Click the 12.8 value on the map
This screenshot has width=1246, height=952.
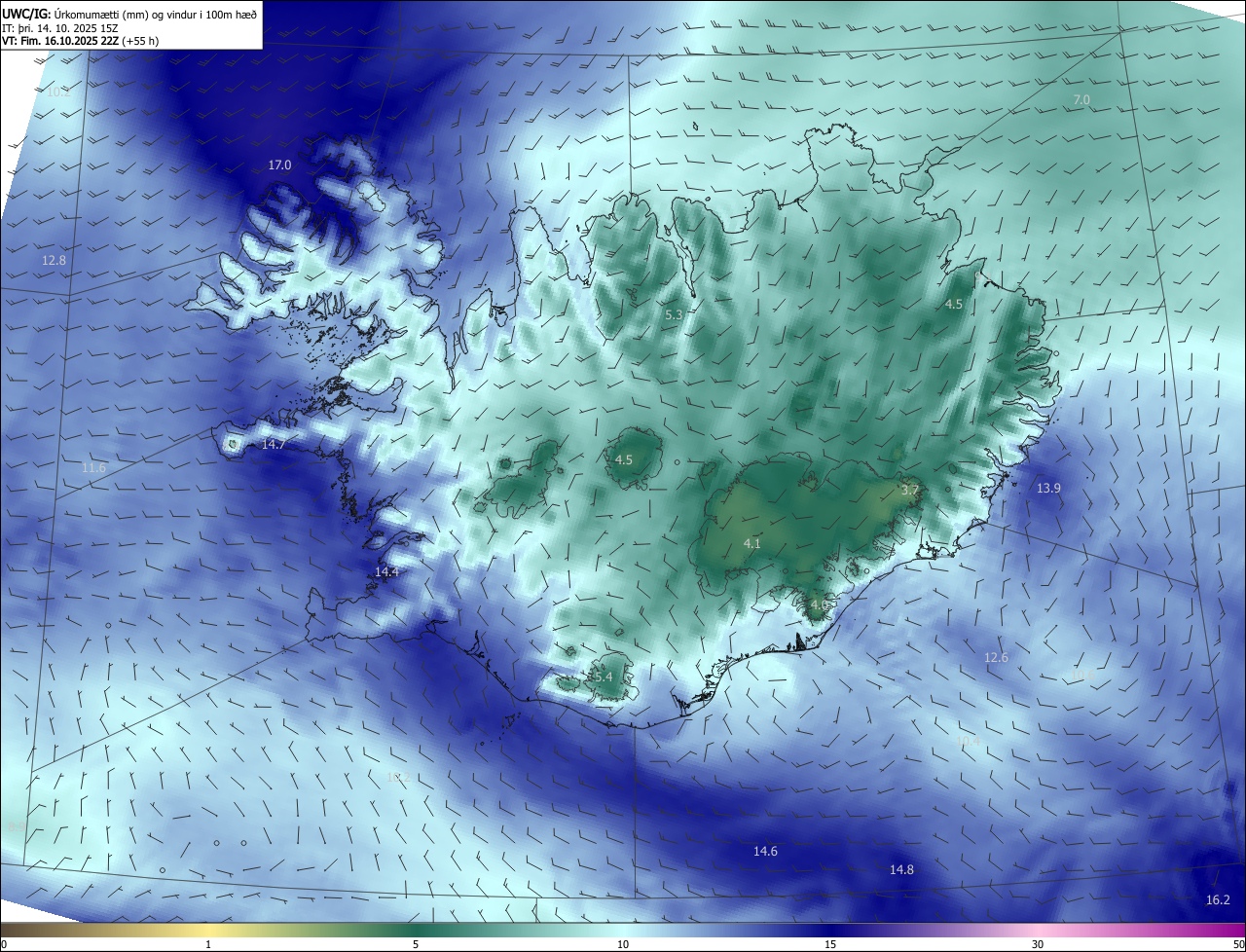pos(55,261)
